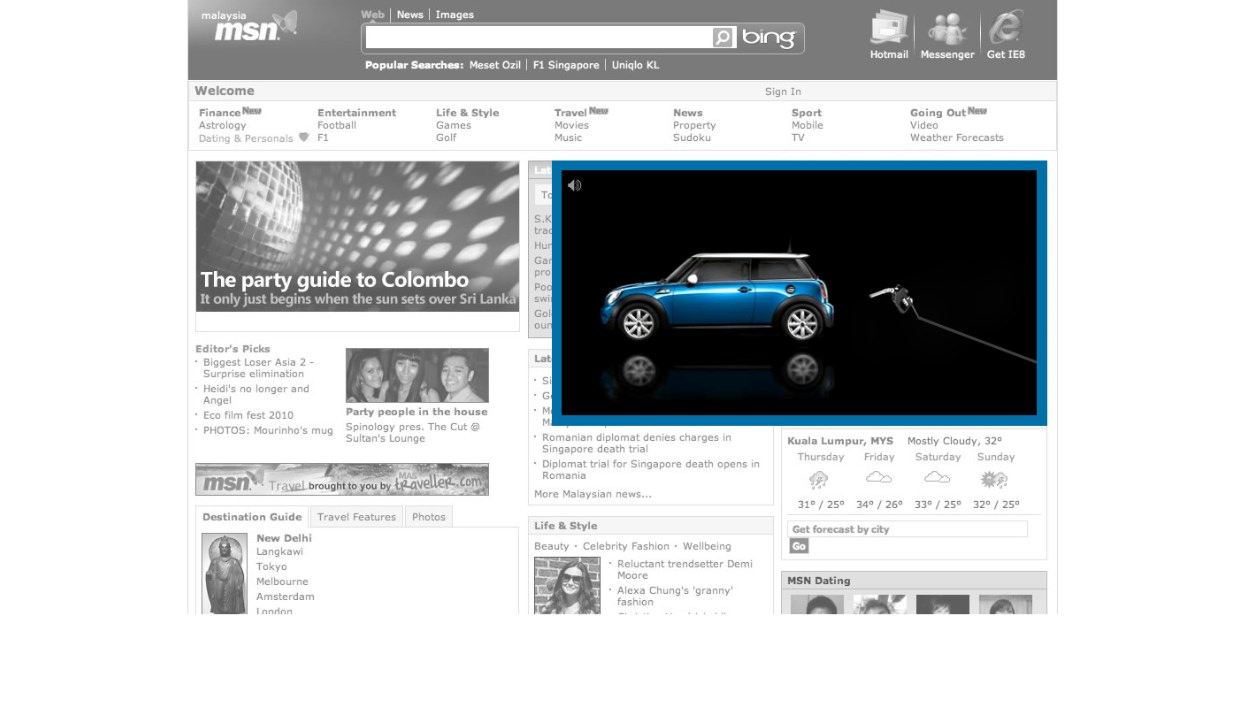
Task: Click in the Bing search box
Action: click(x=539, y=38)
